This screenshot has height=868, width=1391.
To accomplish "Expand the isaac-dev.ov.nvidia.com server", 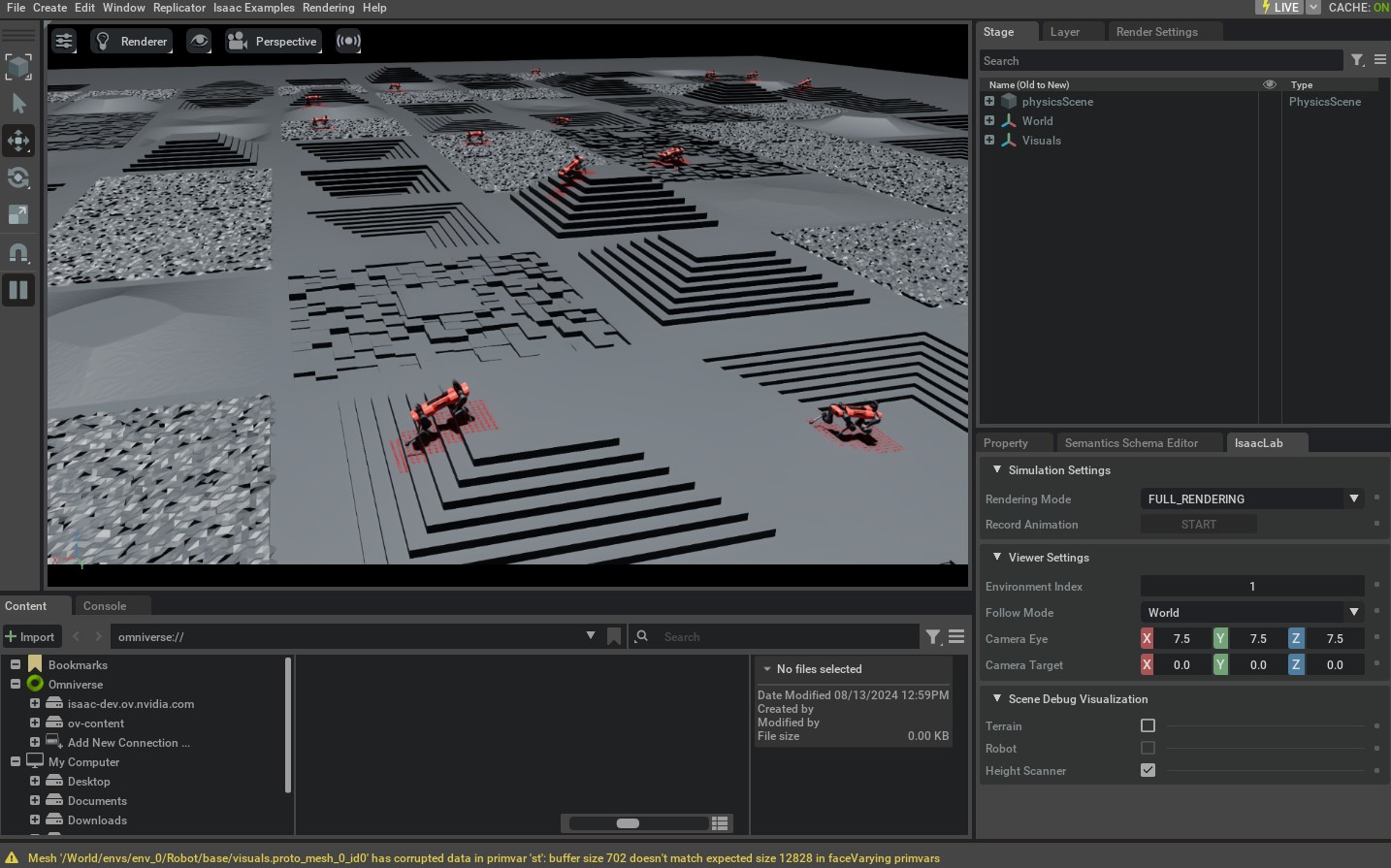I will click(35, 703).
